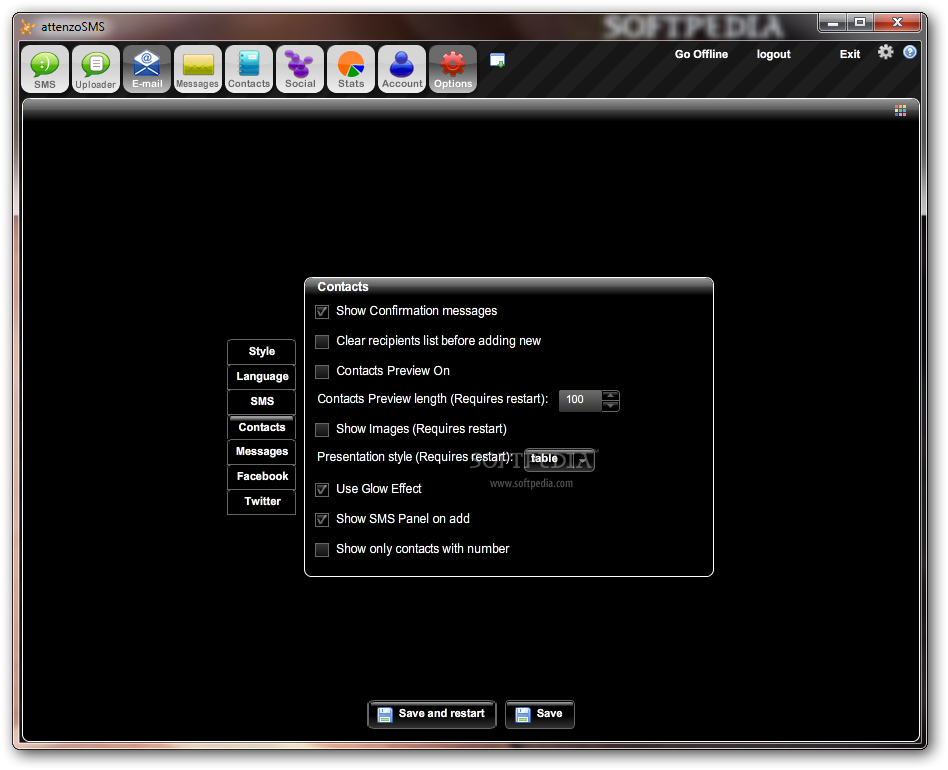948x770 pixels.
Task: Close the attenzoSMS window
Action: 897,23
